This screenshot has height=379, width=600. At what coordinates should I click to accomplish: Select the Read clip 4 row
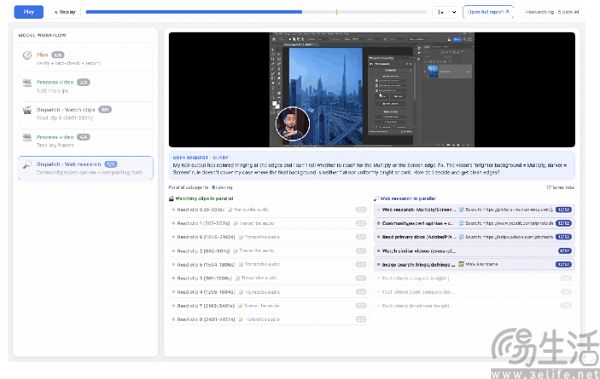point(269,292)
